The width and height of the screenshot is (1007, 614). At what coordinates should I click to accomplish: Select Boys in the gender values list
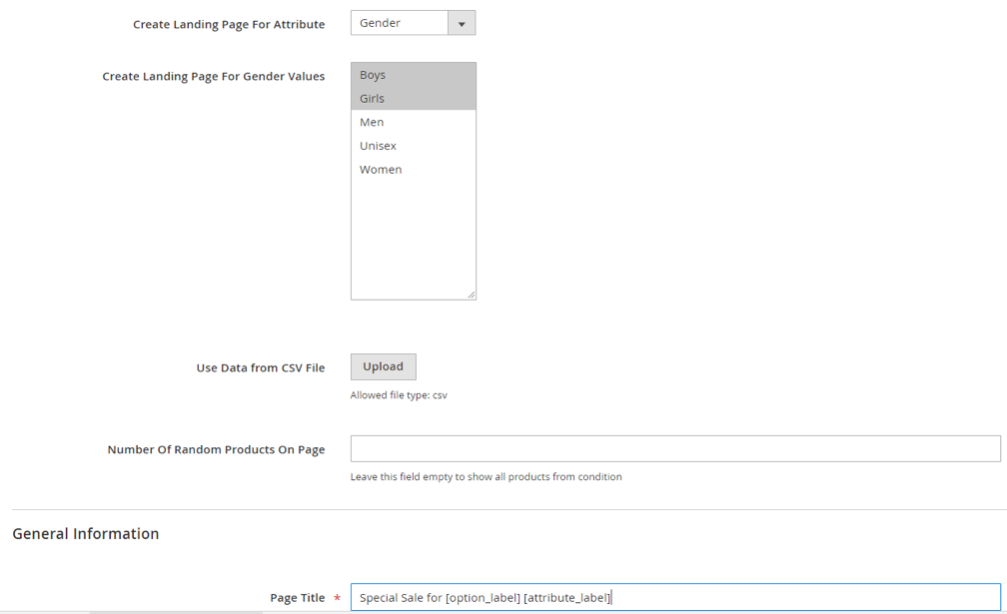click(413, 75)
